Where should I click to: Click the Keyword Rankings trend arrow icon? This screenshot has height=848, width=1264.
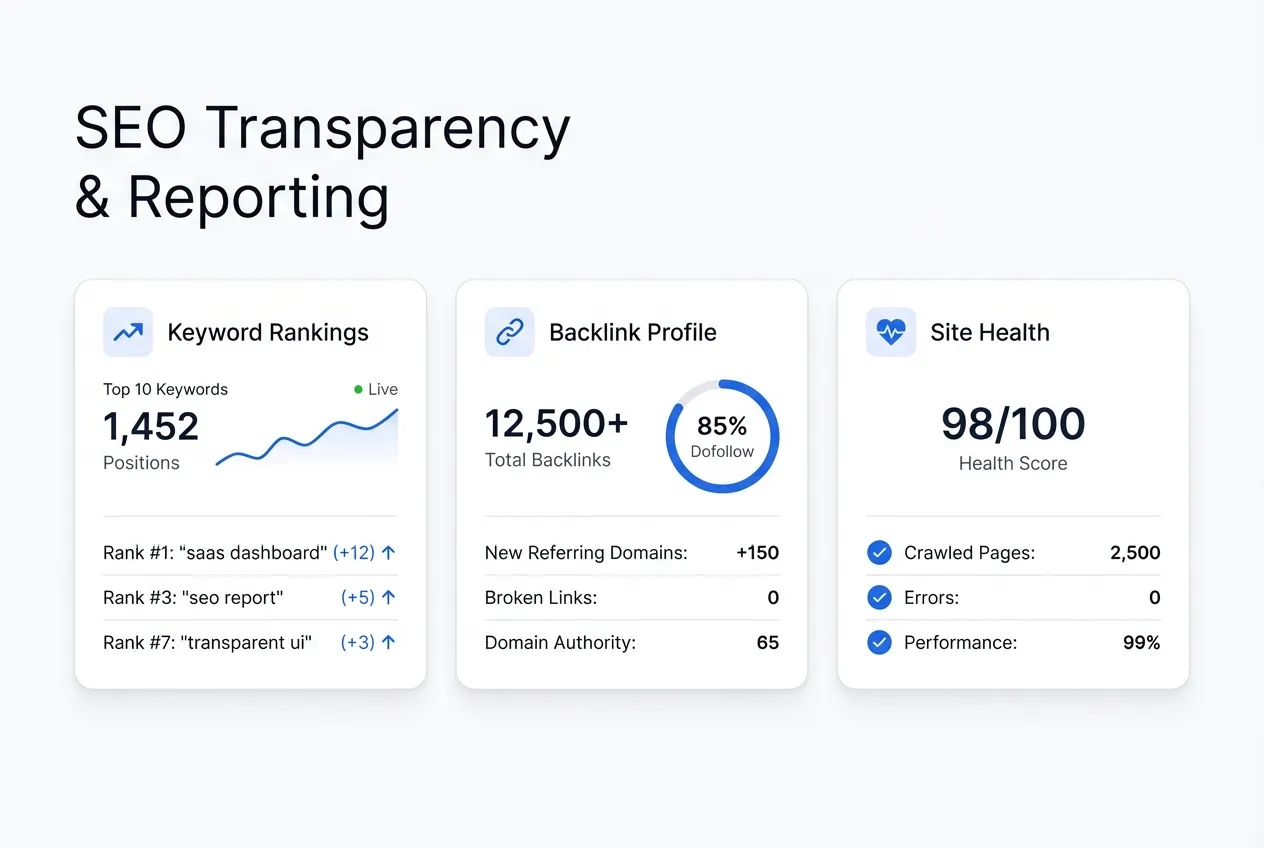pos(128,332)
